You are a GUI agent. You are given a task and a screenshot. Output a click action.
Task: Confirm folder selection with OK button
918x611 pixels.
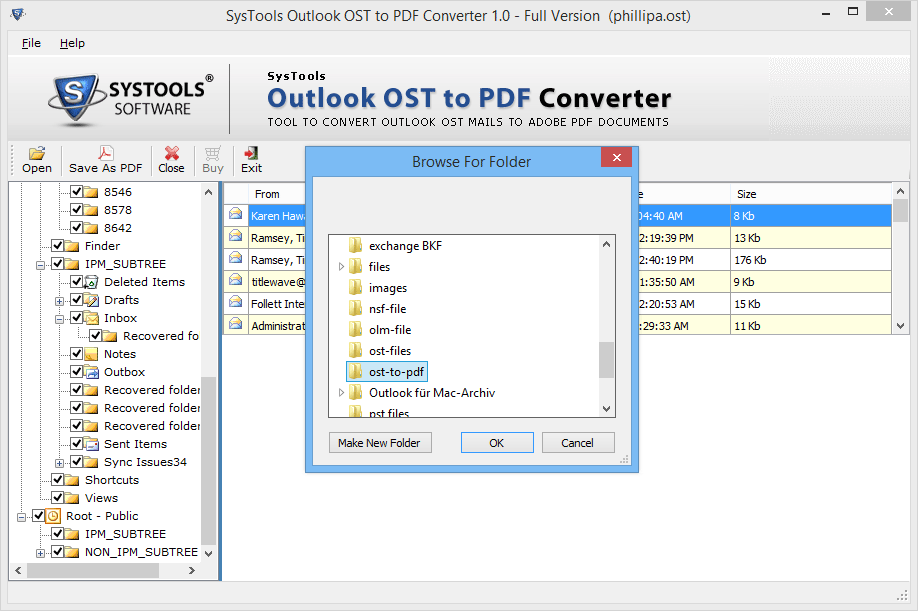[x=497, y=443]
